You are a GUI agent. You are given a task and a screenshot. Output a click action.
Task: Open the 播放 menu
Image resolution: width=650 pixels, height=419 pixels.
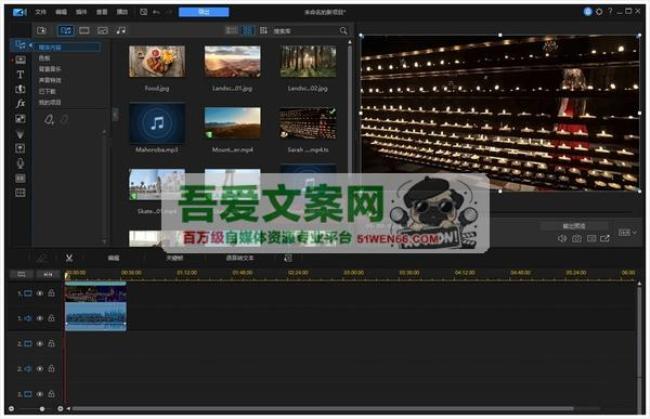(122, 12)
